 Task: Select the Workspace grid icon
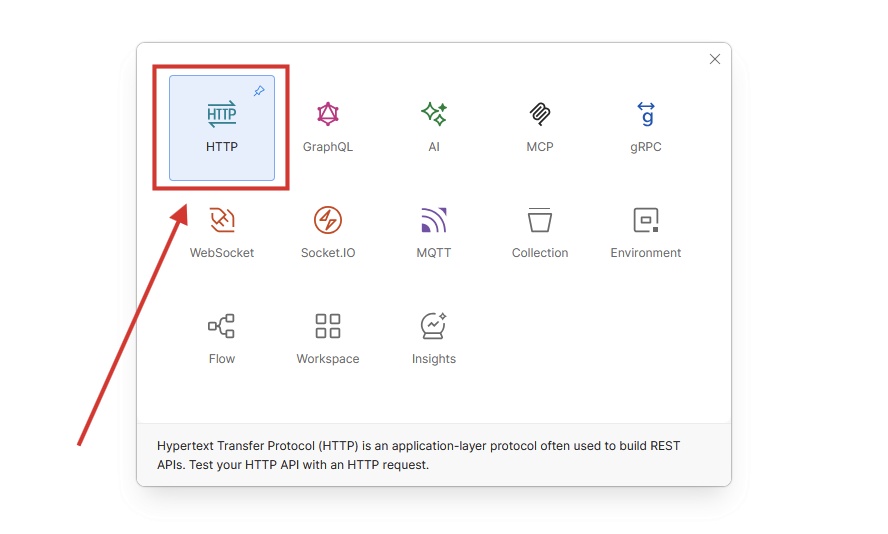coord(328,326)
